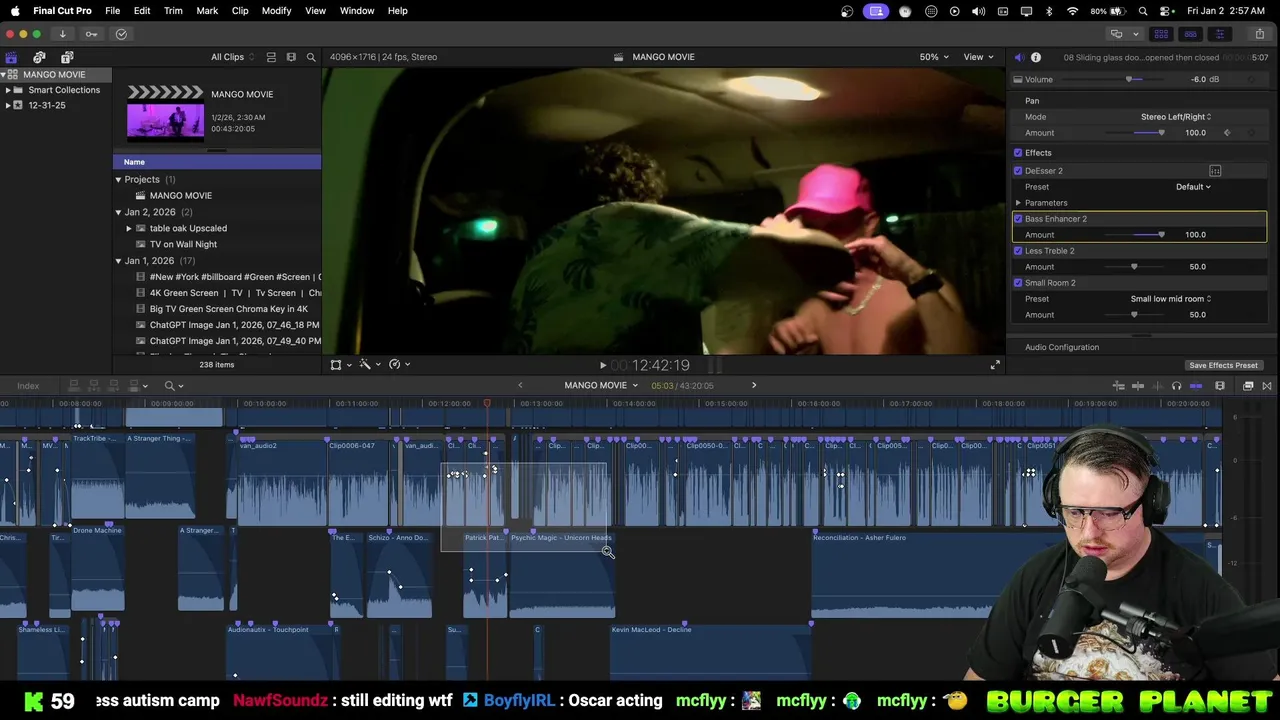This screenshot has height=720, width=1280.
Task: Open Small low mid room preset dropdown
Action: coord(1171,299)
